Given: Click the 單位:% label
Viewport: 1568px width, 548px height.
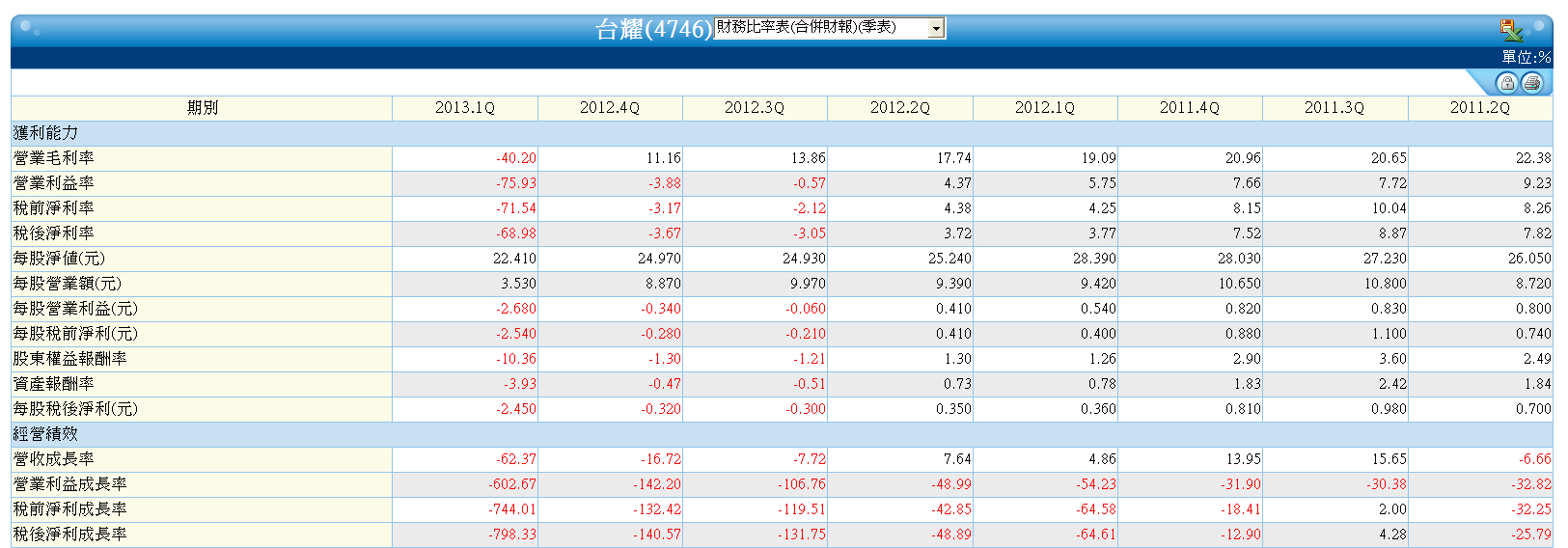Looking at the screenshot, I should point(1526,57).
